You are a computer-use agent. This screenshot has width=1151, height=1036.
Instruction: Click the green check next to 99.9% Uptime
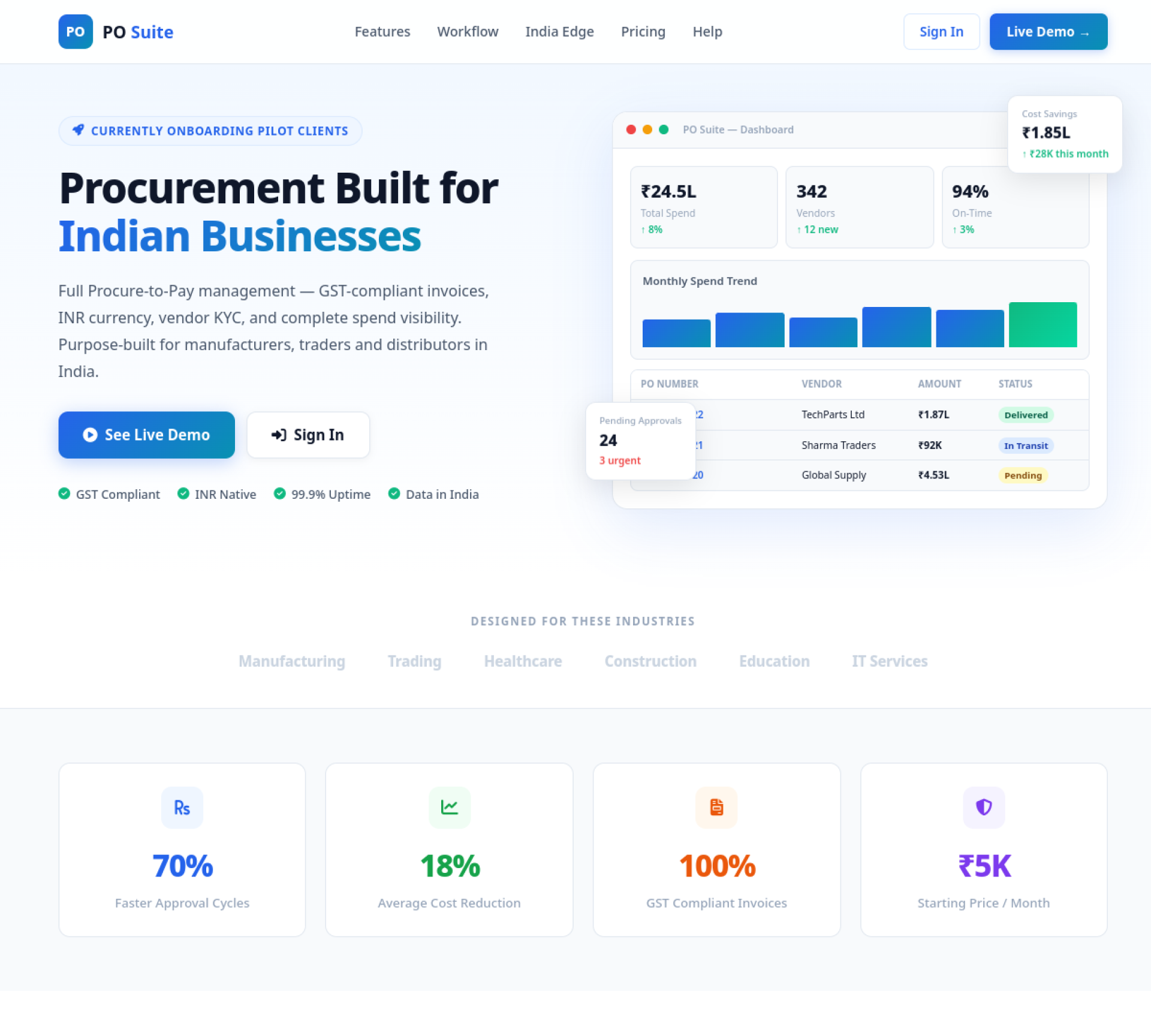[279, 493]
